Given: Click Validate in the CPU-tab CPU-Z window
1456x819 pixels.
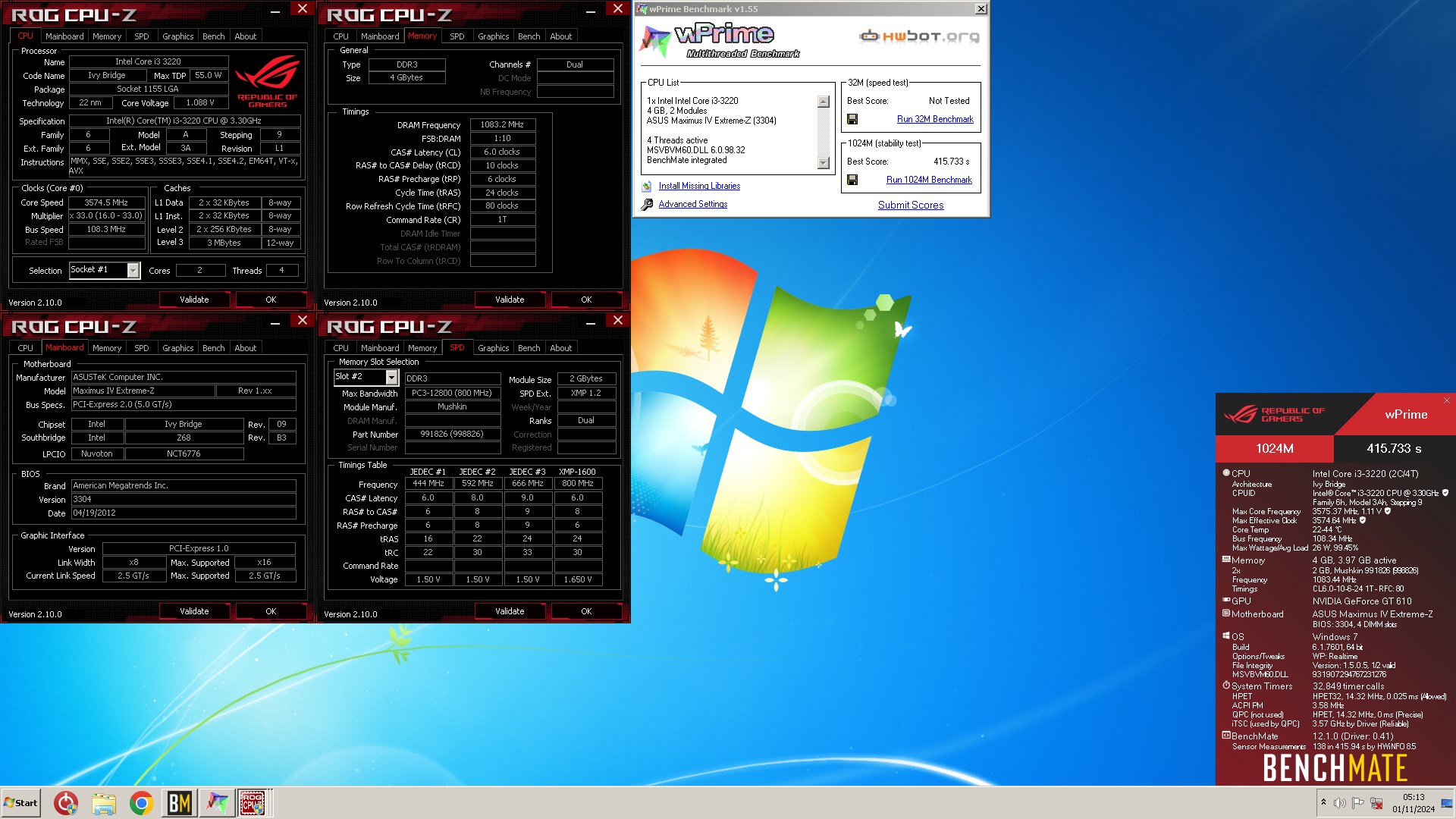Looking at the screenshot, I should (x=194, y=300).
